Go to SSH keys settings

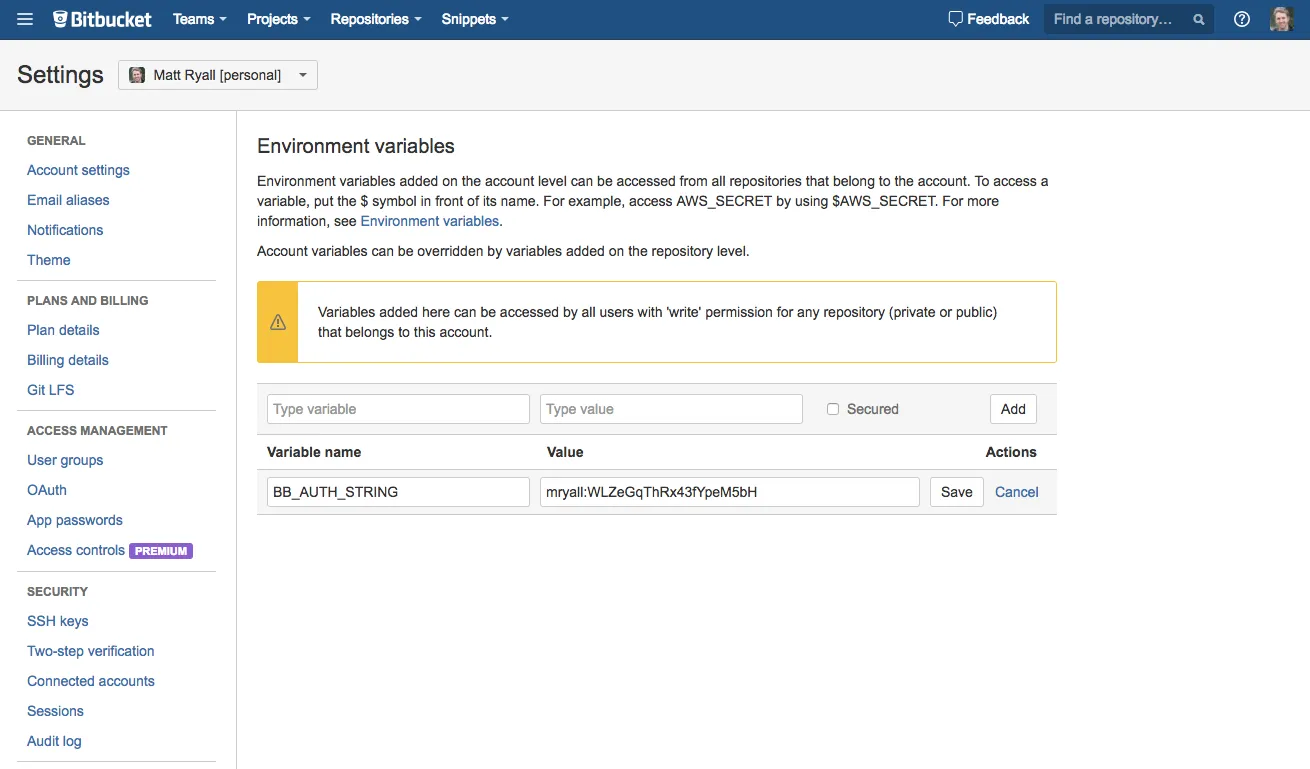(x=58, y=621)
